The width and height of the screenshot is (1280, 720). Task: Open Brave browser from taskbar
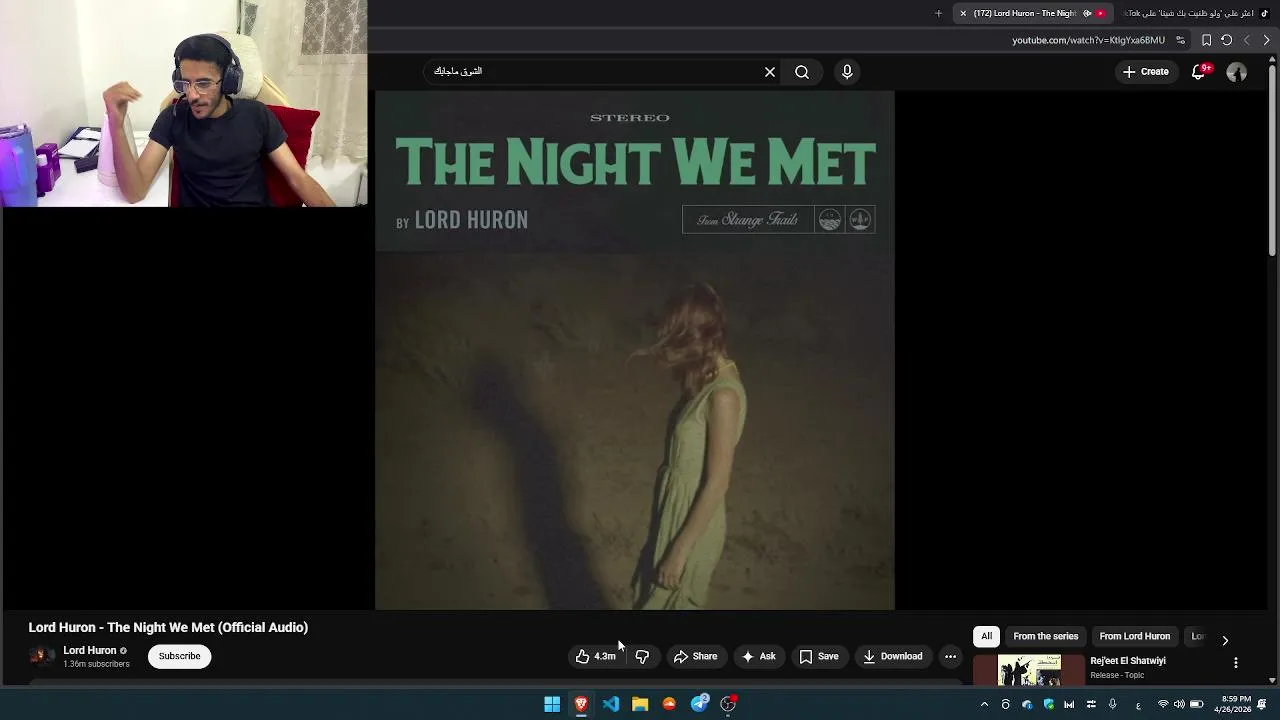(581, 704)
